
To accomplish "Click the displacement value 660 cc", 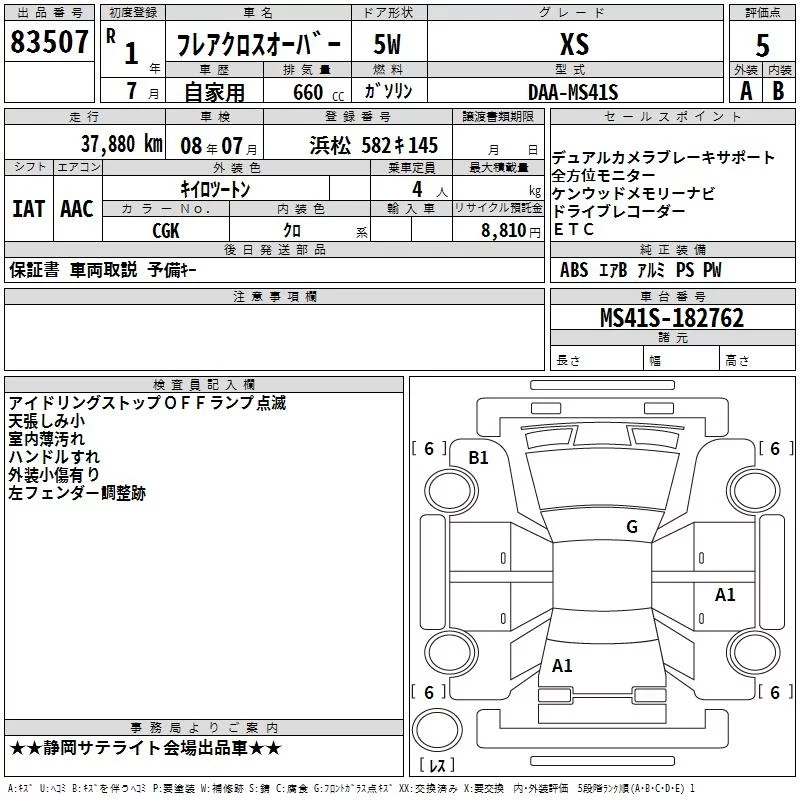I will [319, 92].
